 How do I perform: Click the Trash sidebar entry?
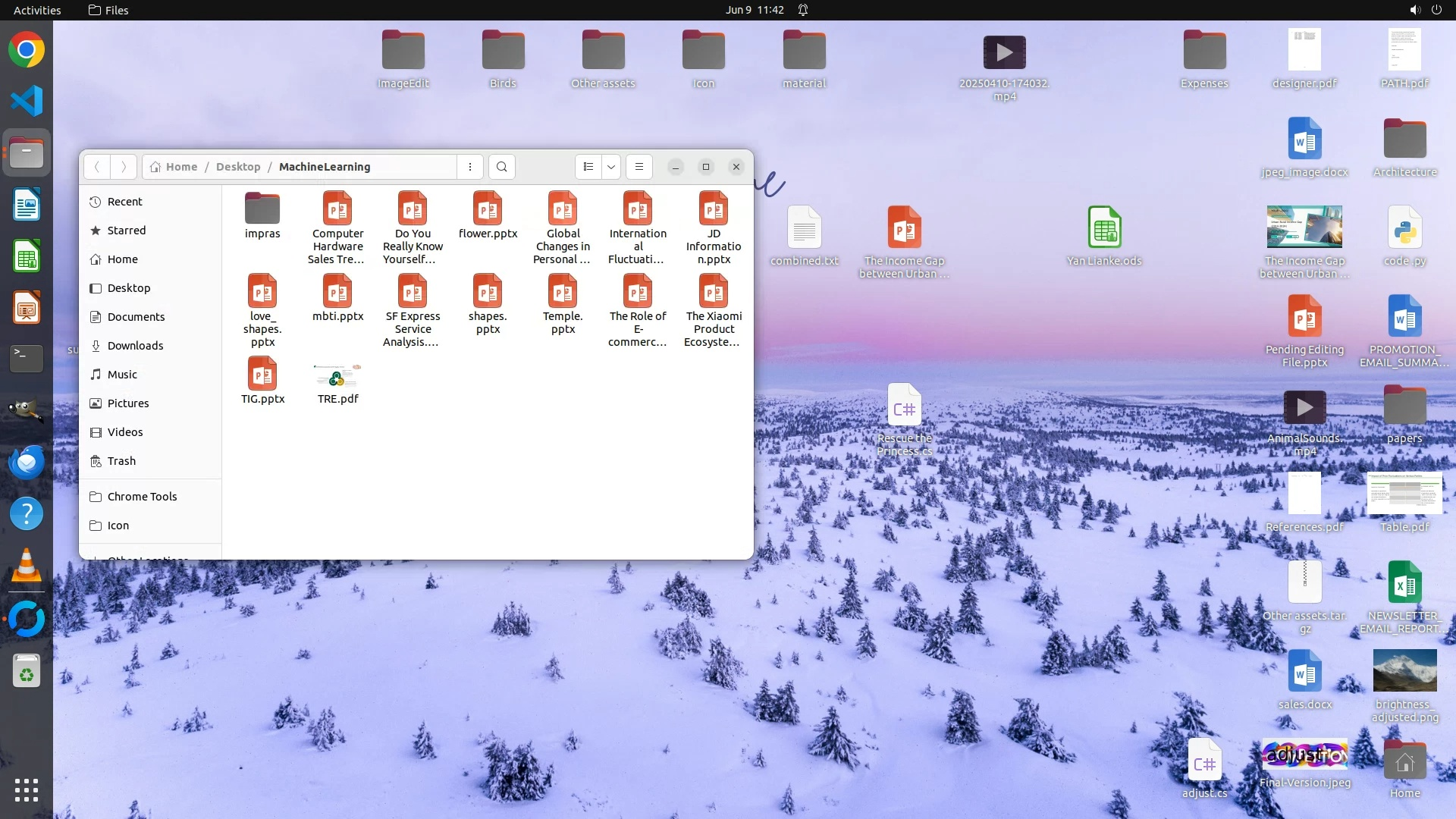121,461
